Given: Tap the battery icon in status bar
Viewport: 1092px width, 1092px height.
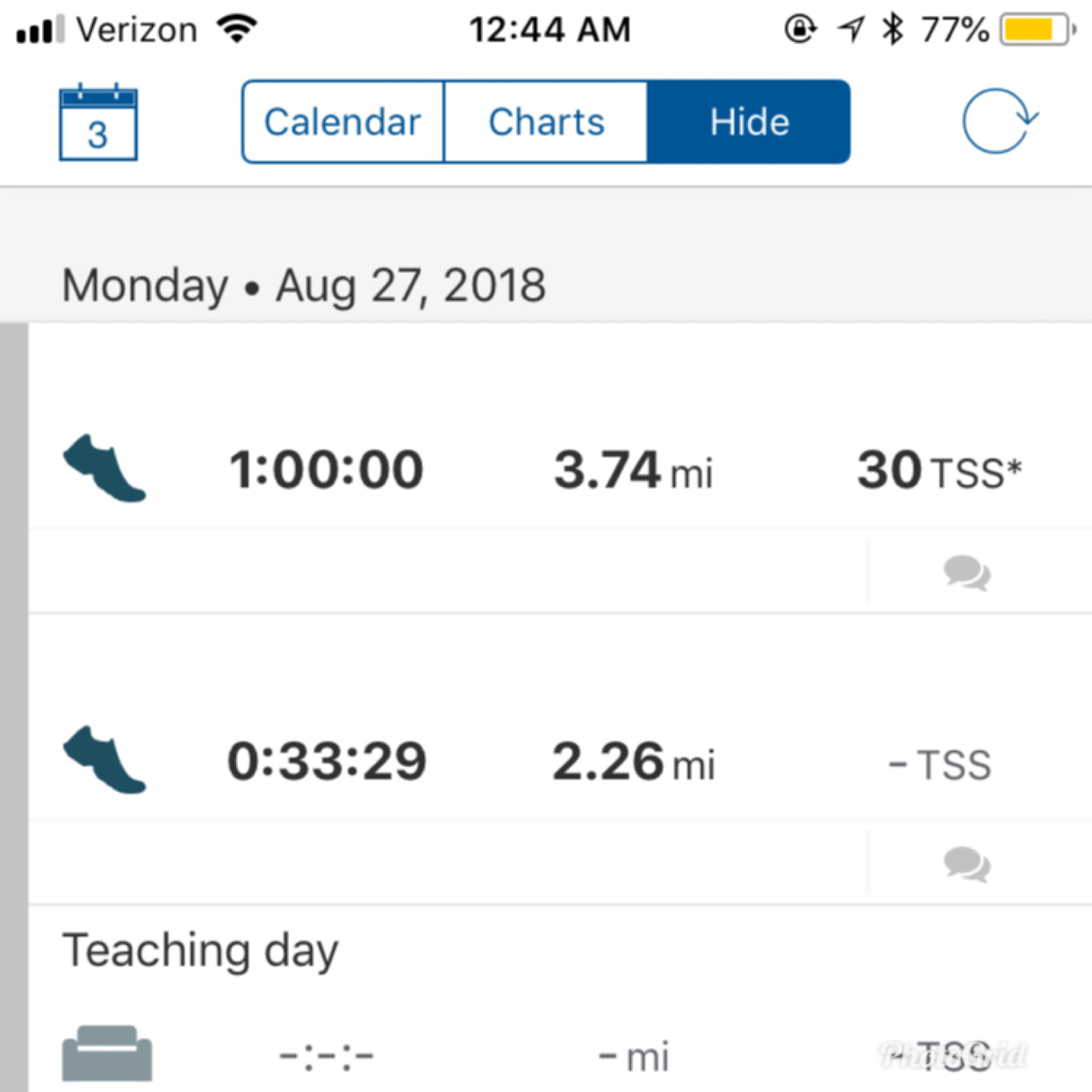Looking at the screenshot, I should (1035, 29).
